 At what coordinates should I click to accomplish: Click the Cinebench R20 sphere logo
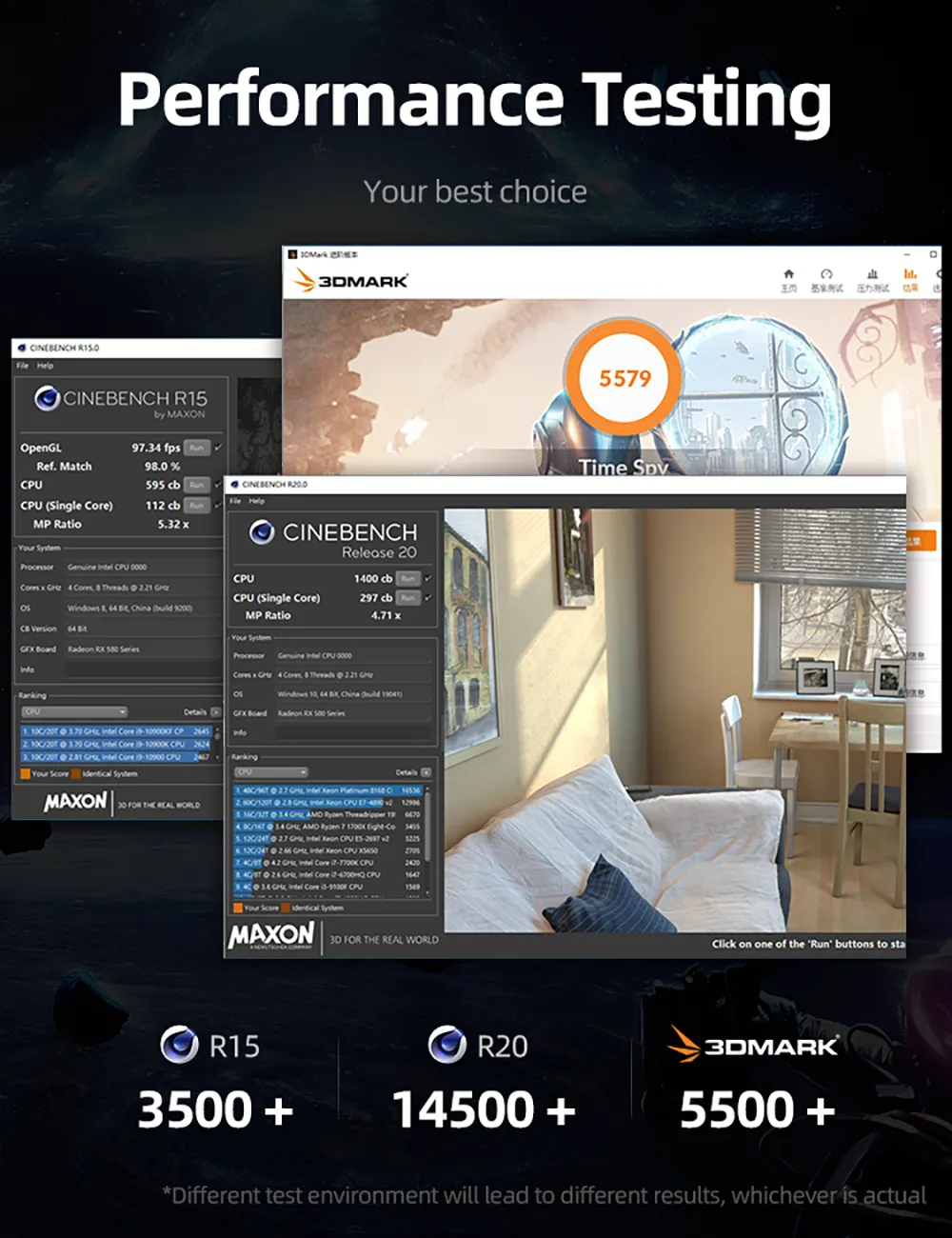[x=262, y=532]
